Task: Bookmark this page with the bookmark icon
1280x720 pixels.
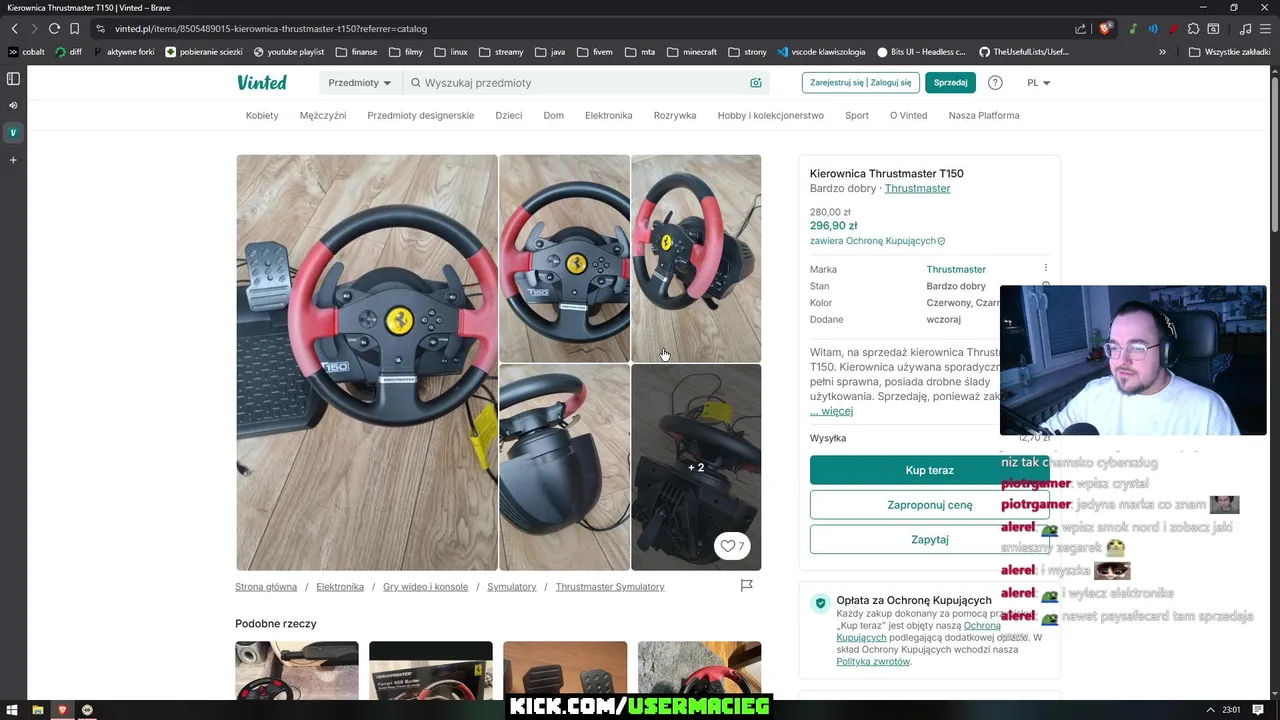Action: pyautogui.click(x=74, y=29)
